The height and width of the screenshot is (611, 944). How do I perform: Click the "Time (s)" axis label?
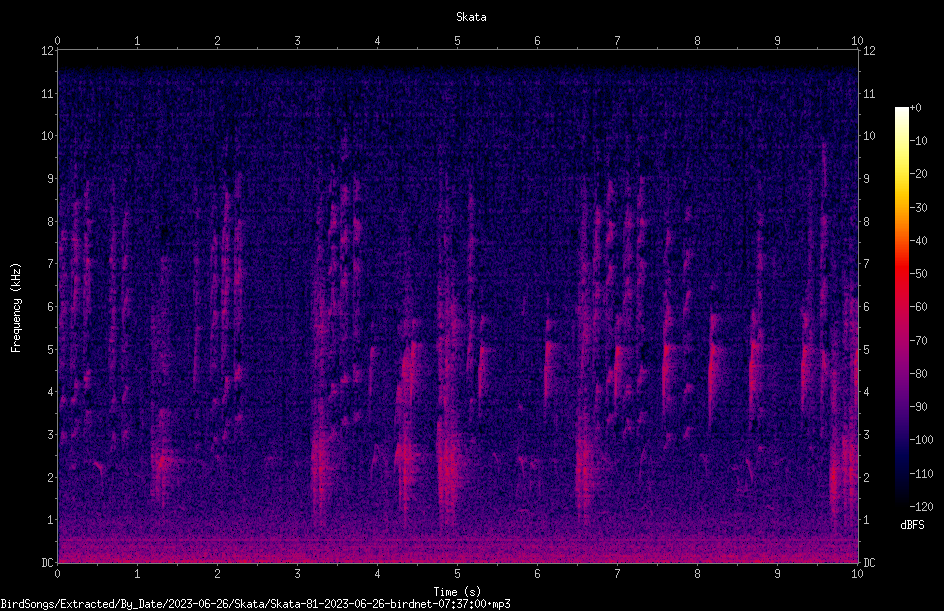[x=458, y=592]
